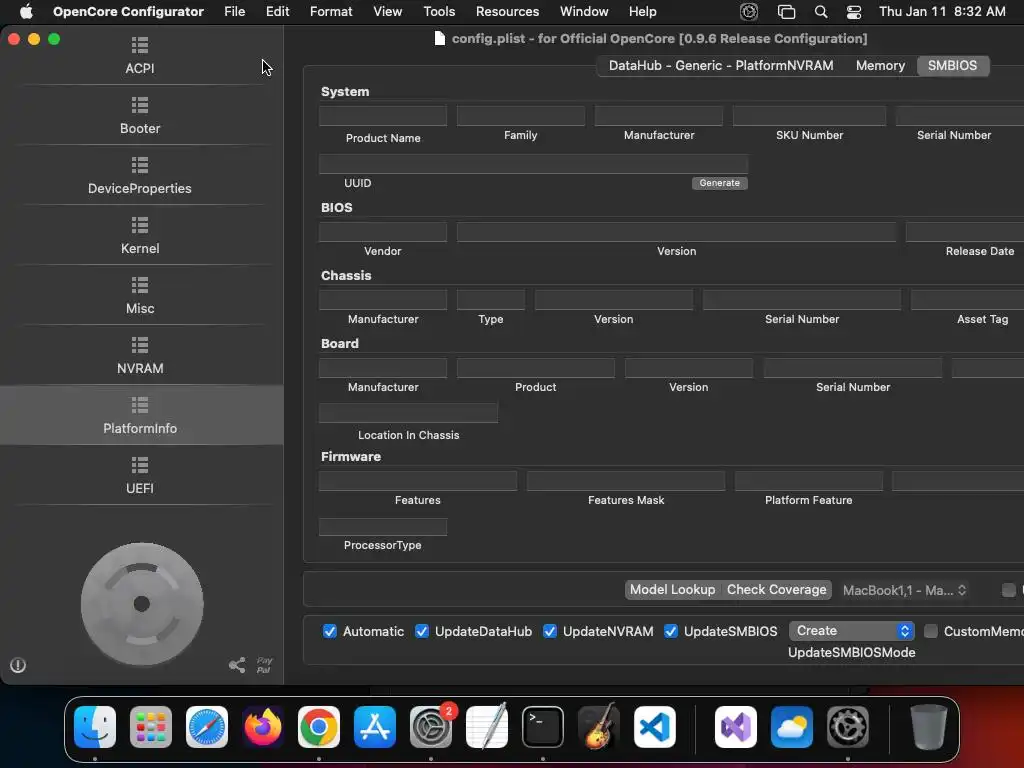Open the MacBook1,1 model dropdown
Viewport: 1024px width, 768px height.
click(x=904, y=590)
